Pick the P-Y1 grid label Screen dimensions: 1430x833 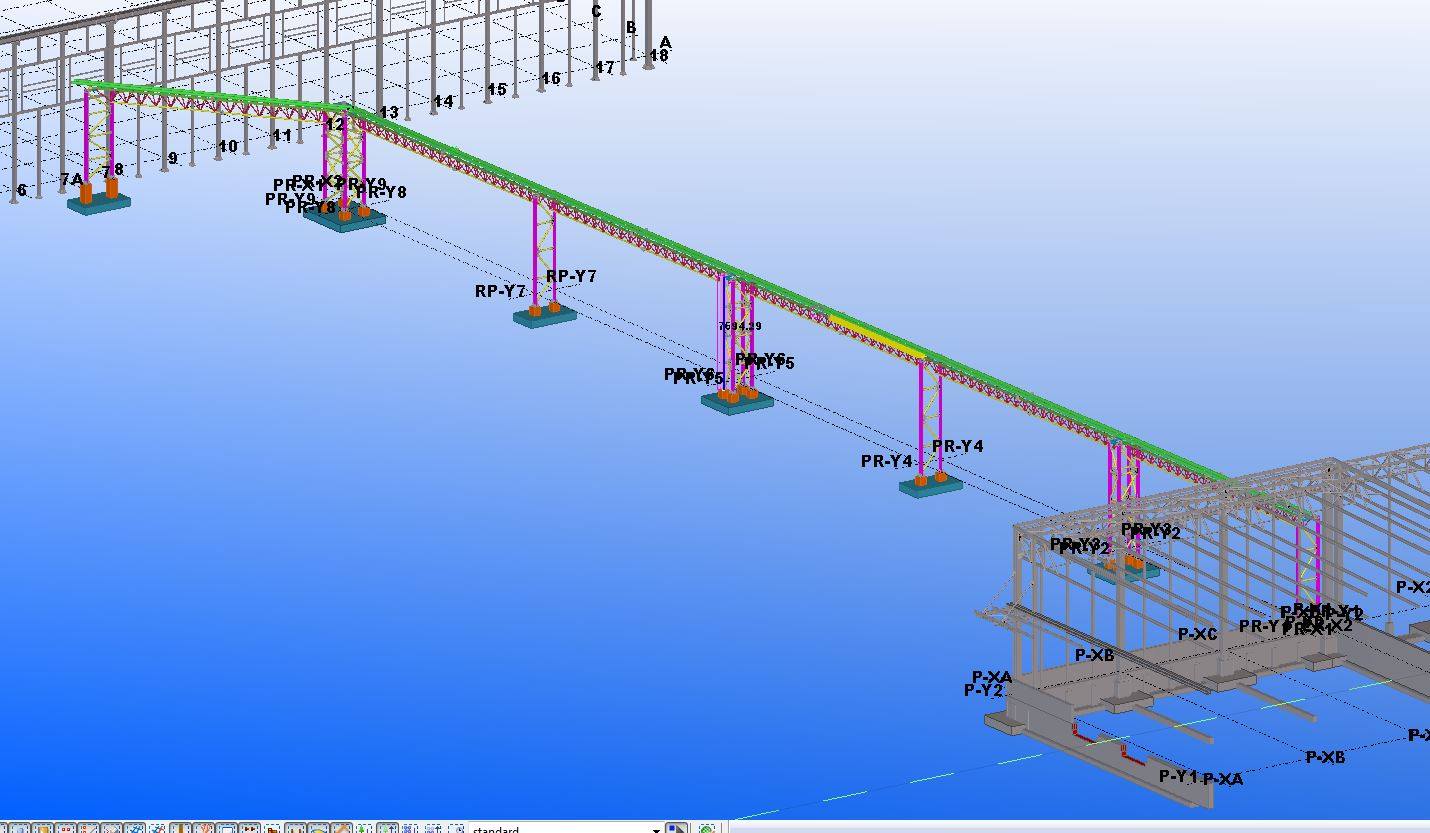1178,776
